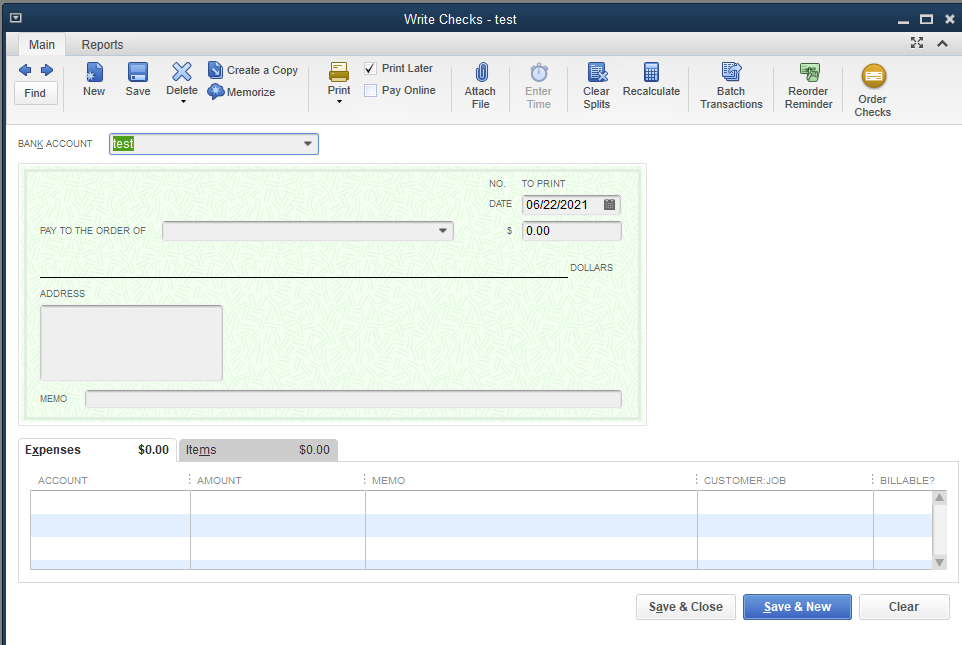The height and width of the screenshot is (645, 962).
Task: Click Save & New button
Action: coord(797,607)
